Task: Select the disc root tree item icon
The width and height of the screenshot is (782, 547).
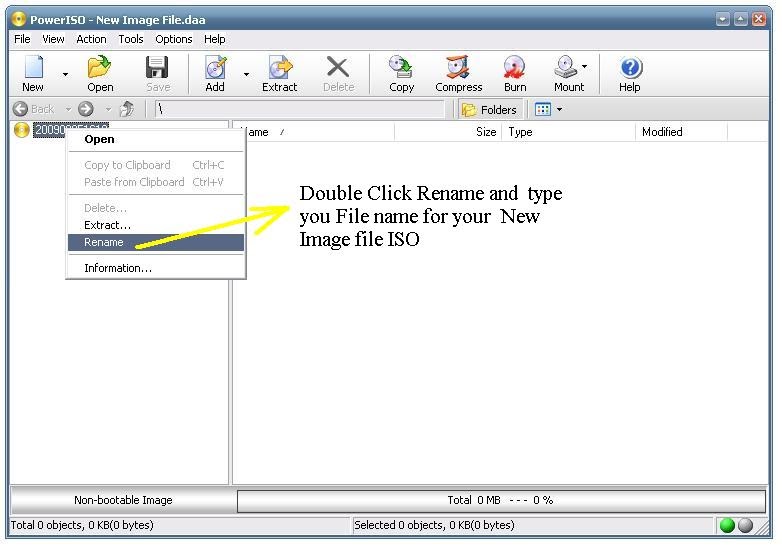Action: [x=21, y=130]
